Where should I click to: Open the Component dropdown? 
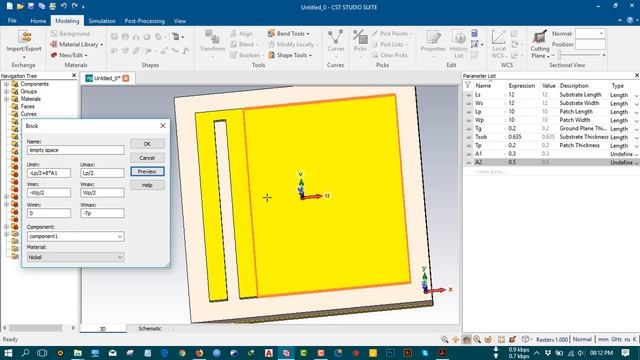pos(76,236)
